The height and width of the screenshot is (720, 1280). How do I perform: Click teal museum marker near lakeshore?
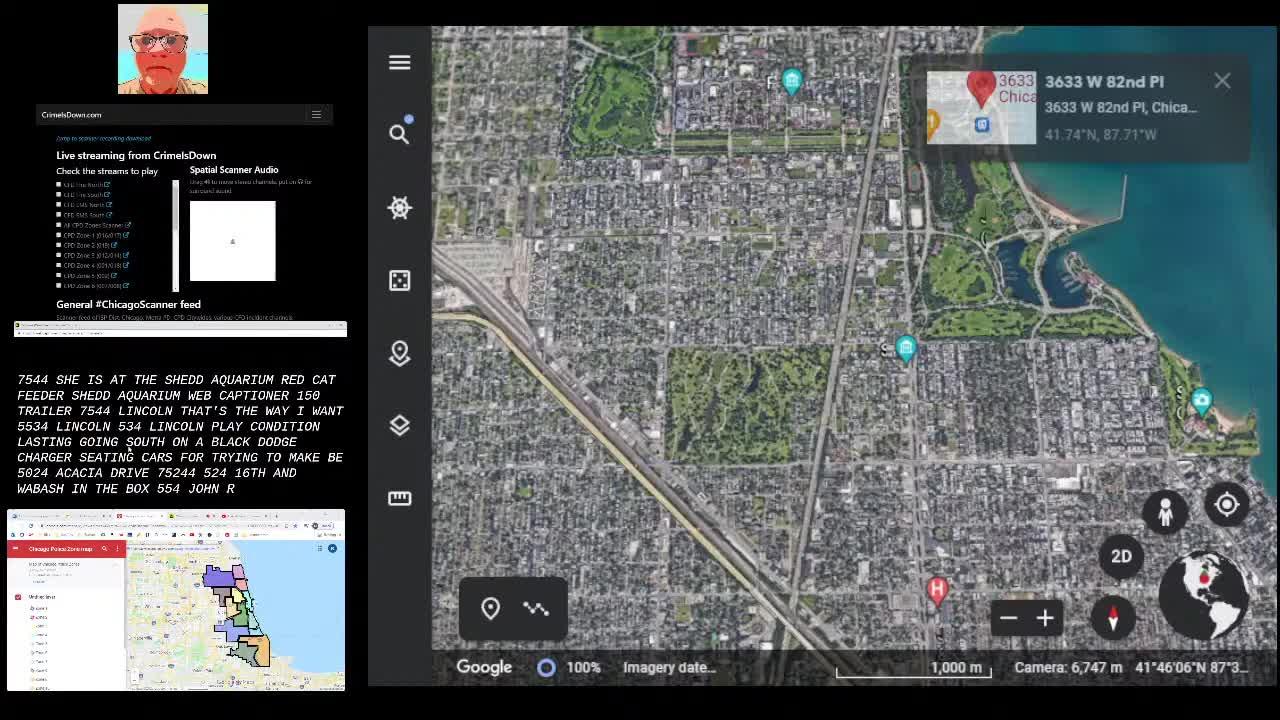coord(1201,403)
